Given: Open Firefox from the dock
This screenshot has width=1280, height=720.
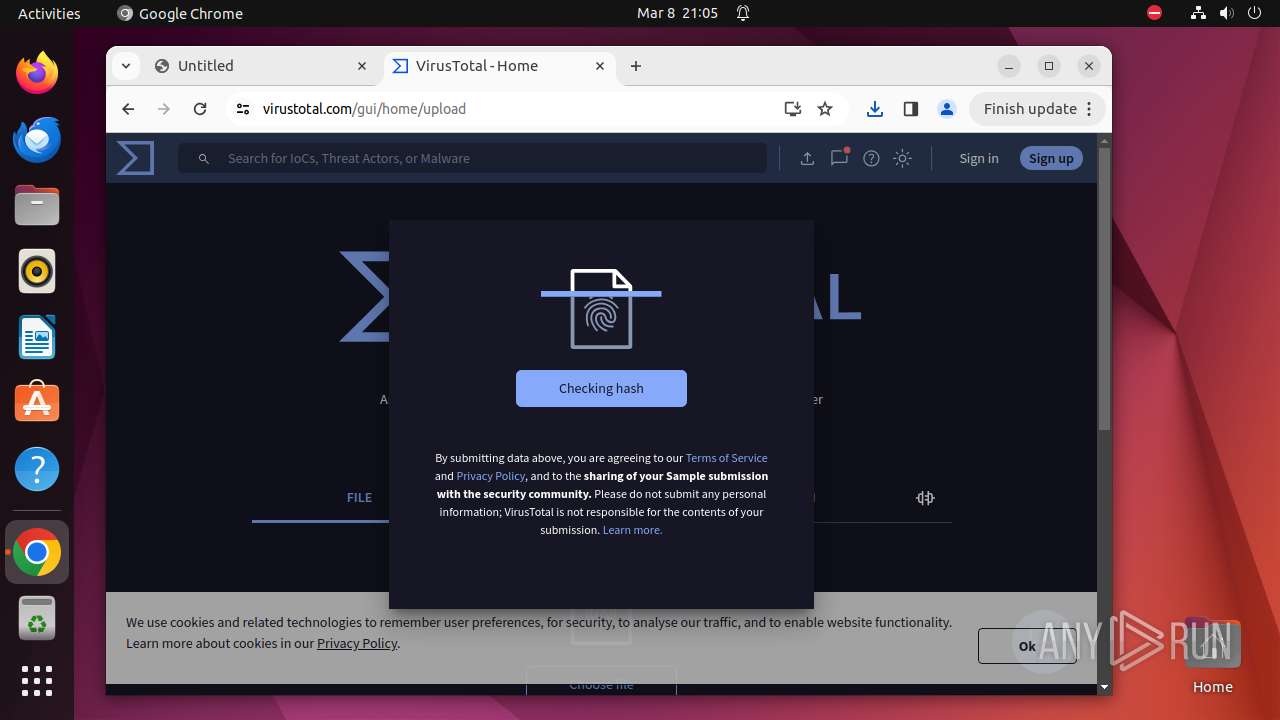Looking at the screenshot, I should pyautogui.click(x=37, y=73).
